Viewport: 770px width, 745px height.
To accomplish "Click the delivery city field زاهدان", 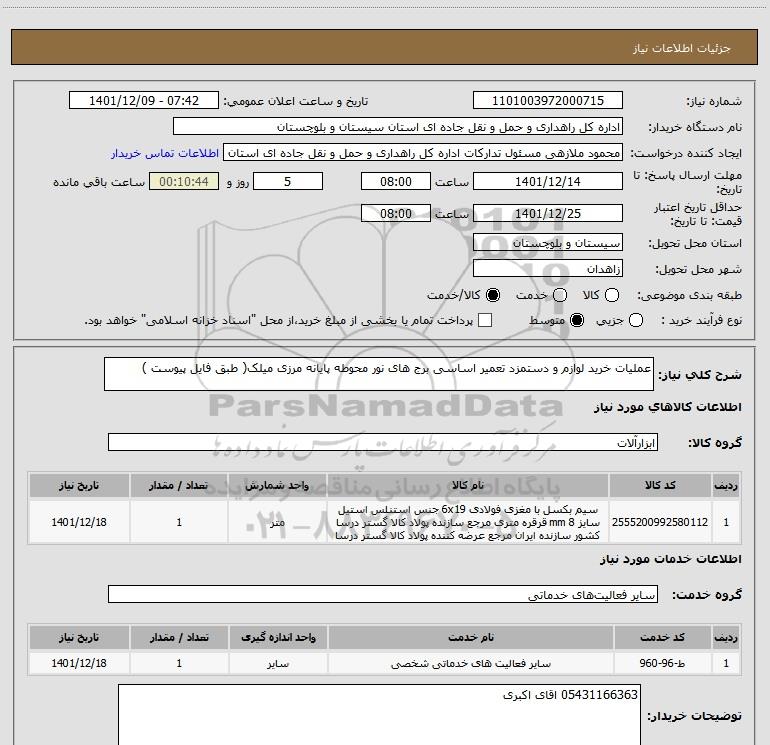I will pyautogui.click(x=548, y=269).
